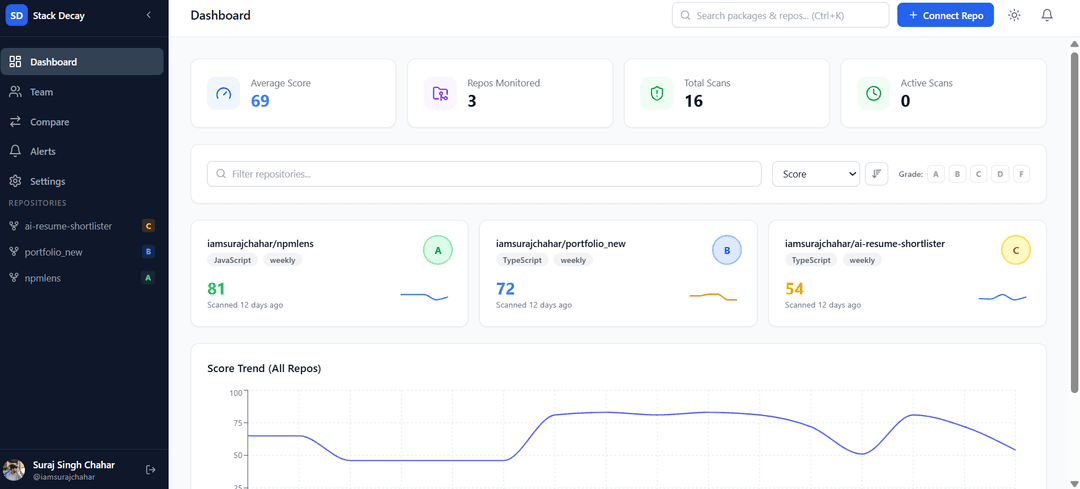Open notifications with the bell icon

1047,15
